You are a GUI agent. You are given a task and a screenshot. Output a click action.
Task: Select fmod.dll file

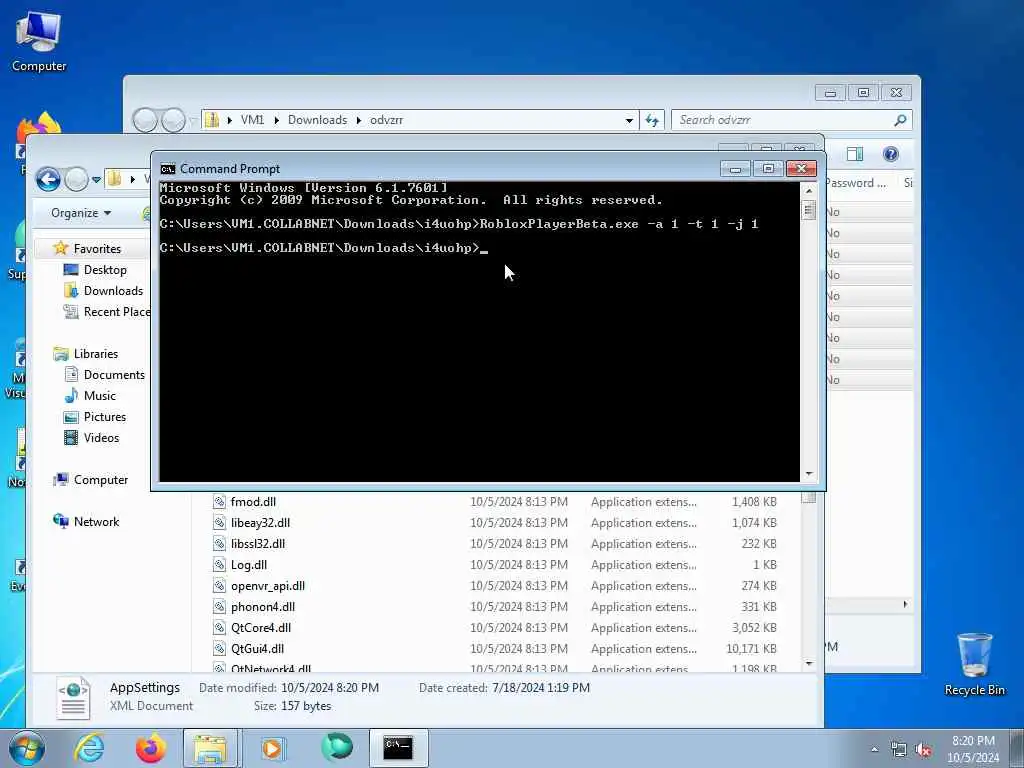pyautogui.click(x=253, y=502)
